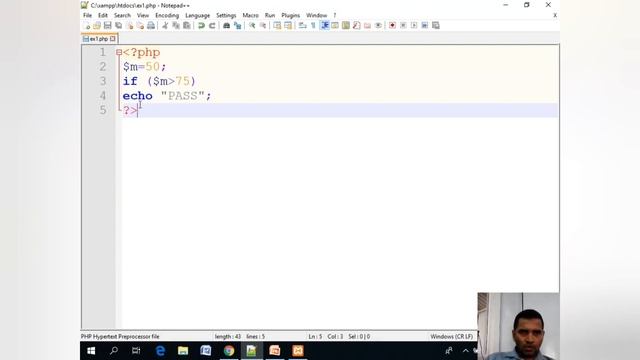Run macro multiple times icon
The width and height of the screenshot is (640, 360).
(x=425, y=26)
